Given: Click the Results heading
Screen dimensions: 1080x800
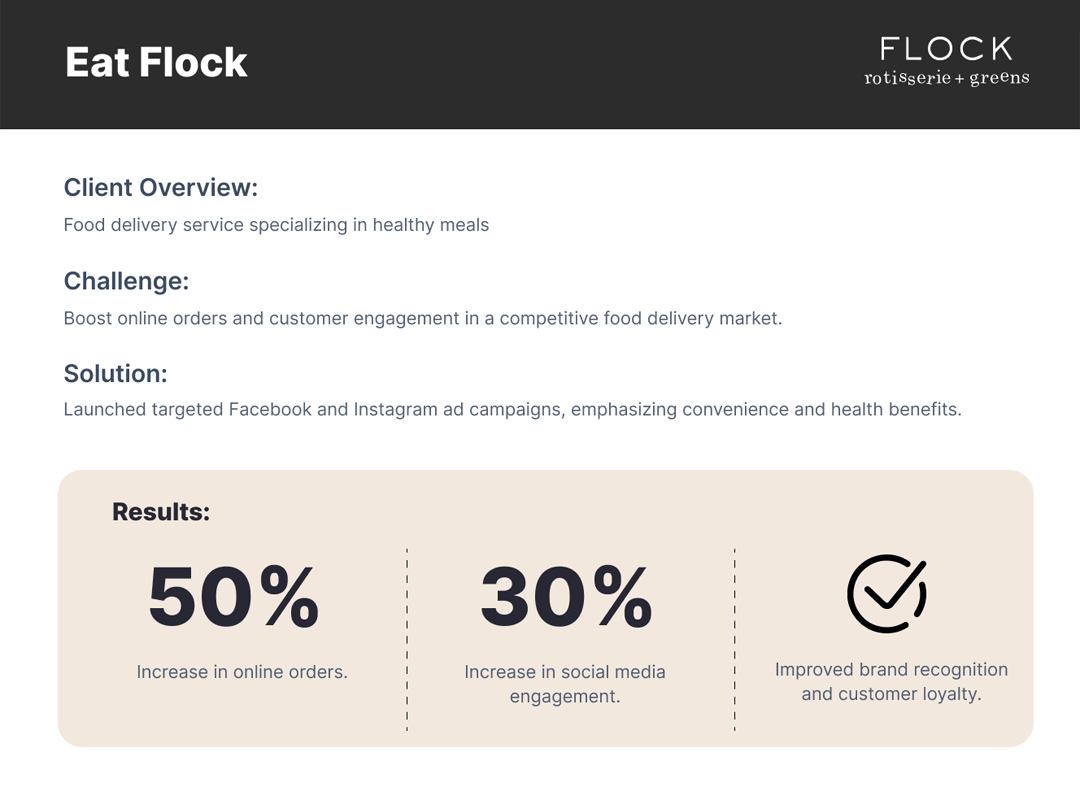Looking at the screenshot, I should (x=161, y=512).
